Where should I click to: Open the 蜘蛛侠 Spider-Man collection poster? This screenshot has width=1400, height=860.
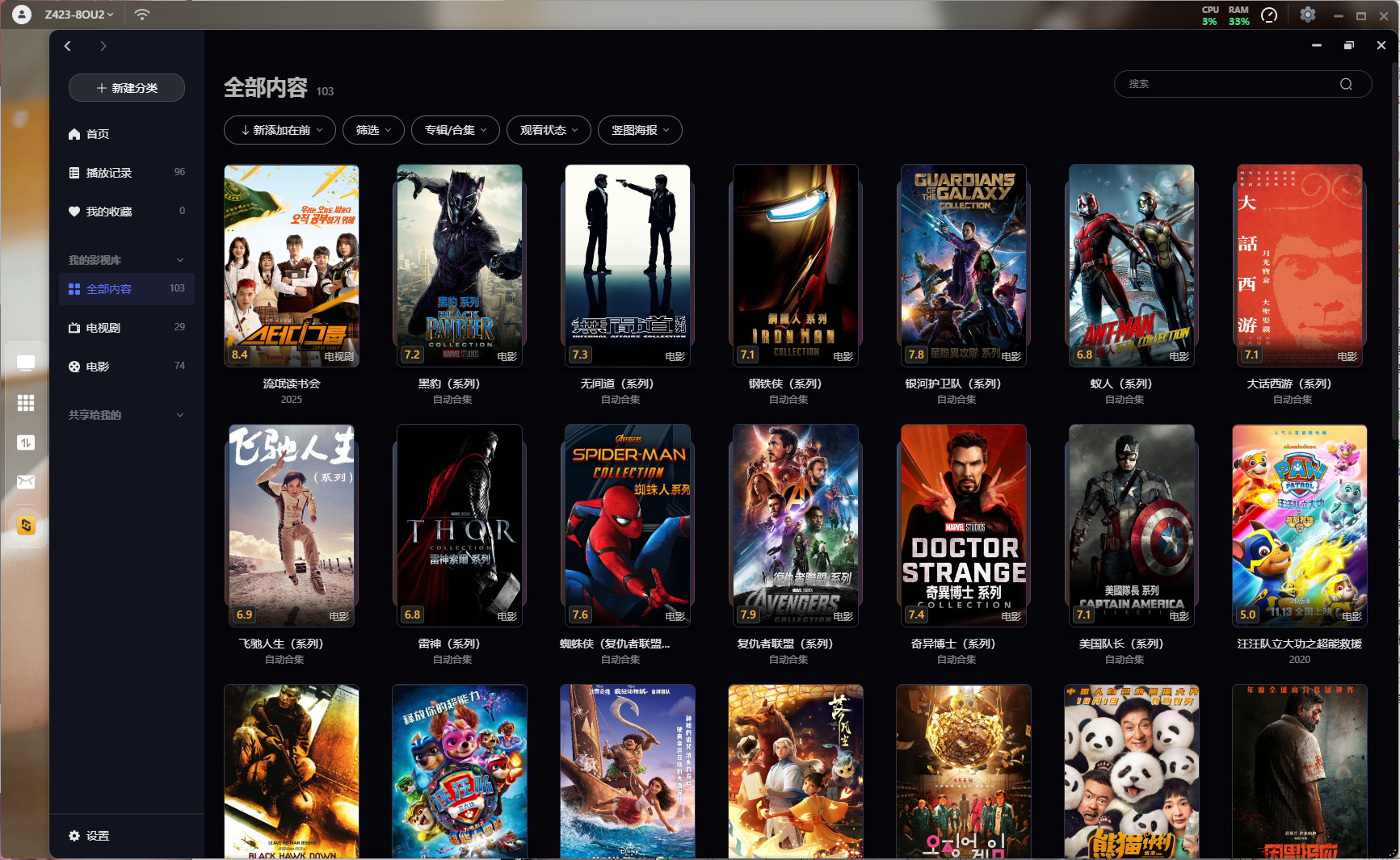pos(628,526)
